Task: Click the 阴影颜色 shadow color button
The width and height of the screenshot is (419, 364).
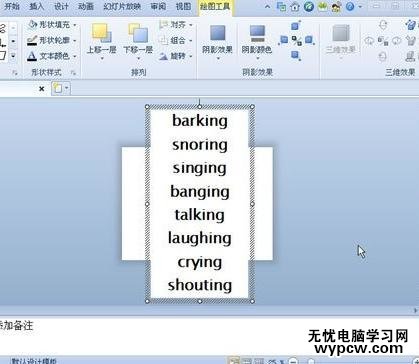Action: pos(257,42)
